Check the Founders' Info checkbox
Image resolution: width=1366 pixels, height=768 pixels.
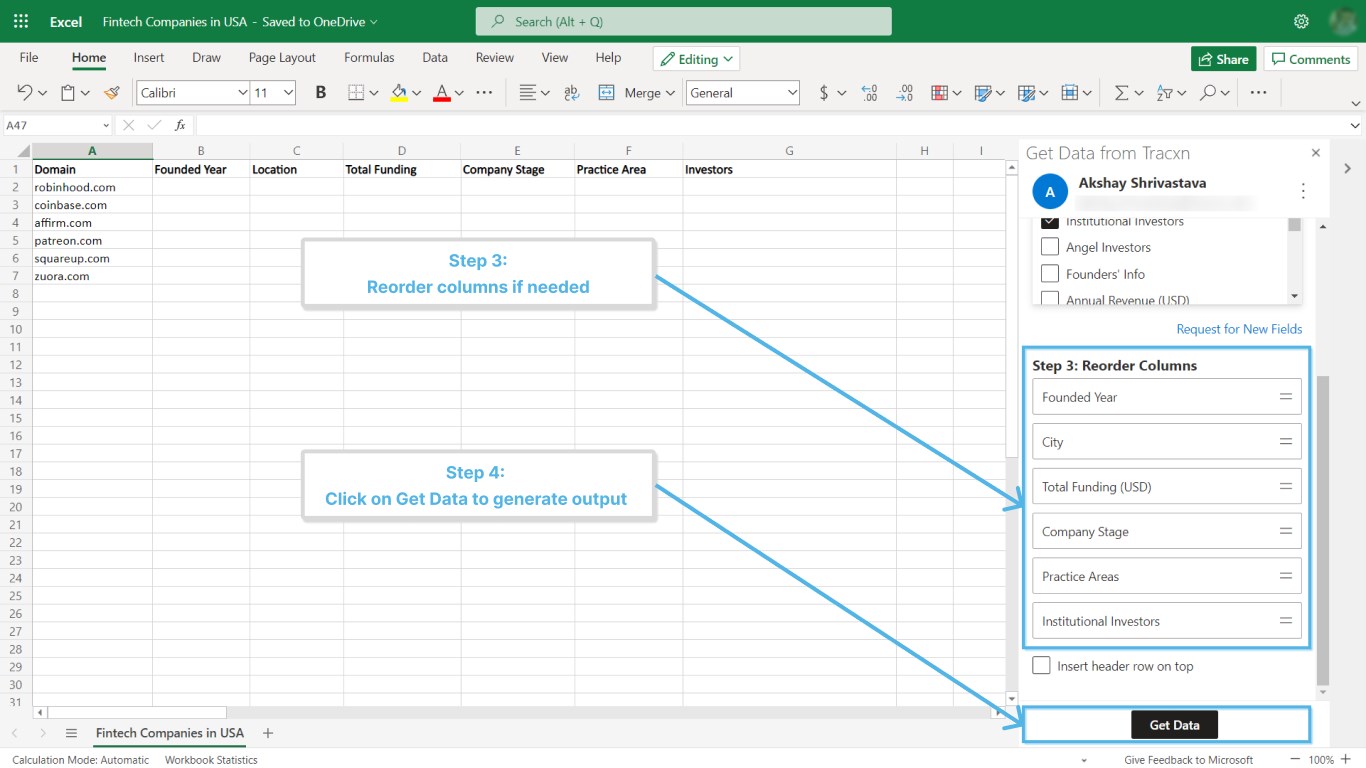(1050, 274)
